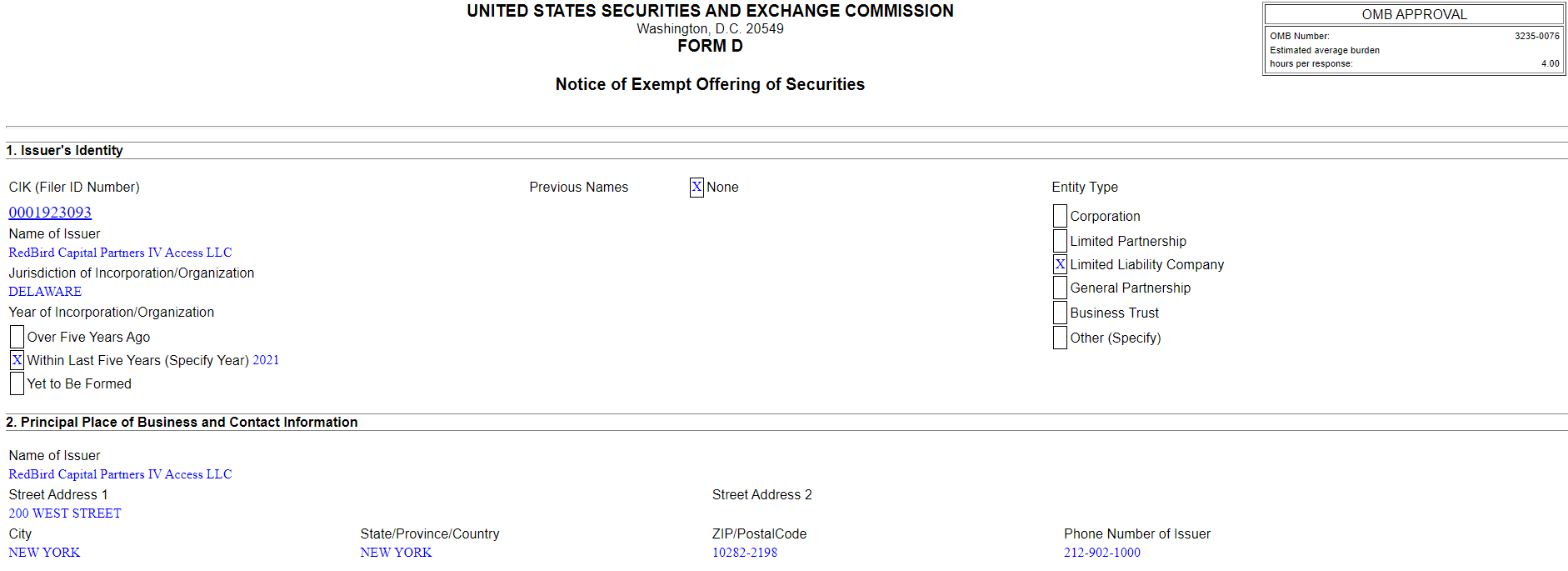The height and width of the screenshot is (571, 1568).
Task: Uncheck the Limited Liability Company checkbox
Action: (1060, 264)
